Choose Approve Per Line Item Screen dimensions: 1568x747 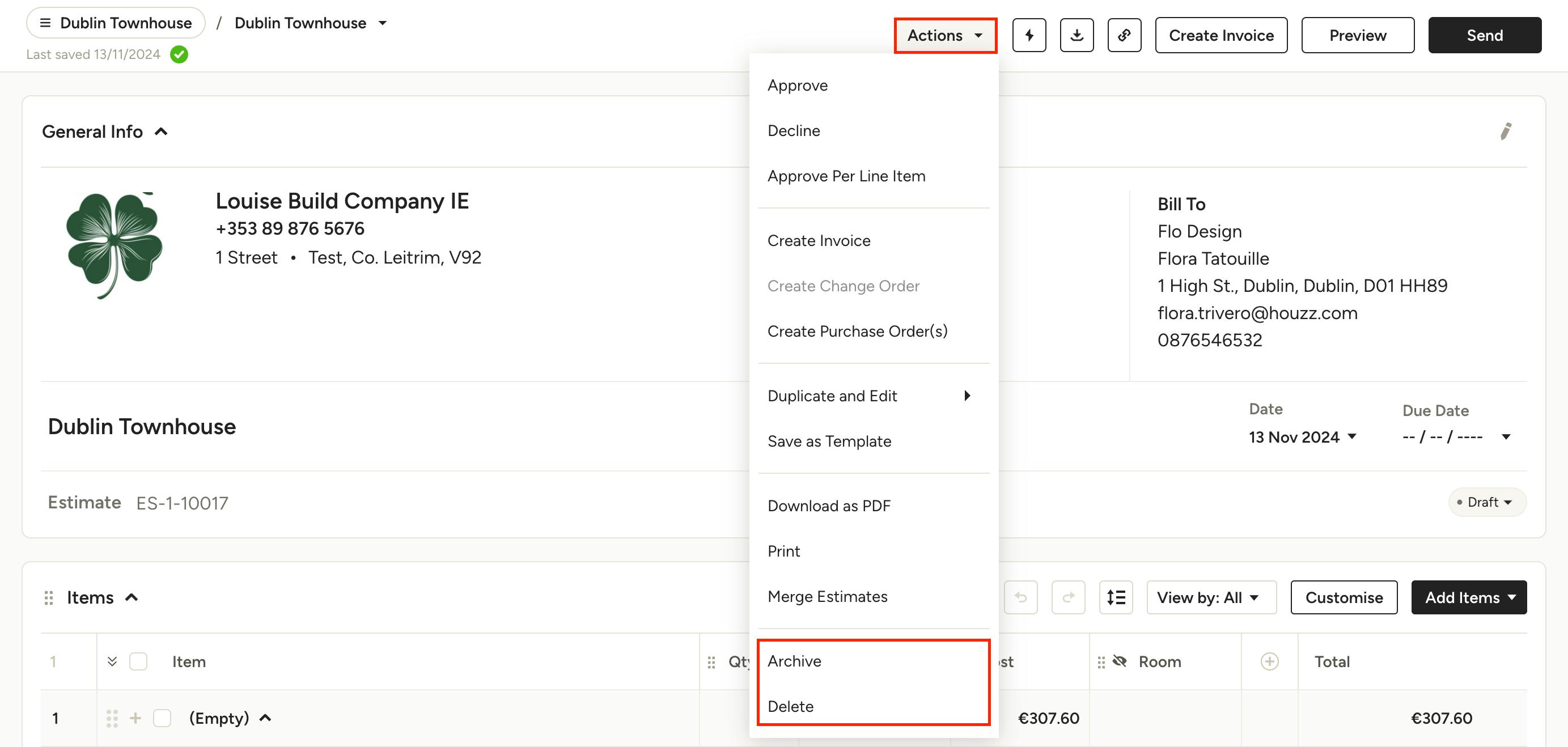(874, 176)
